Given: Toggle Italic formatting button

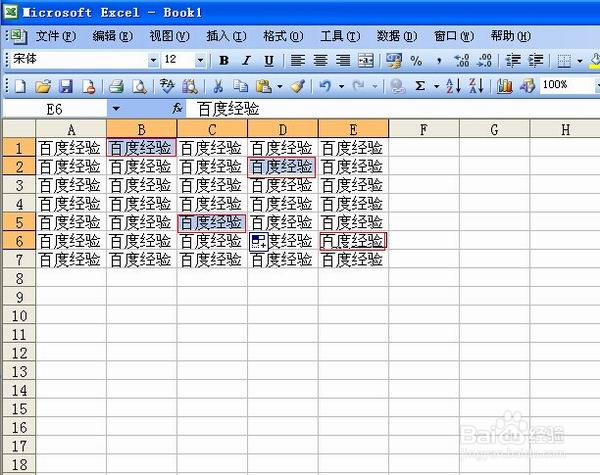Looking at the screenshot, I should [x=246, y=60].
